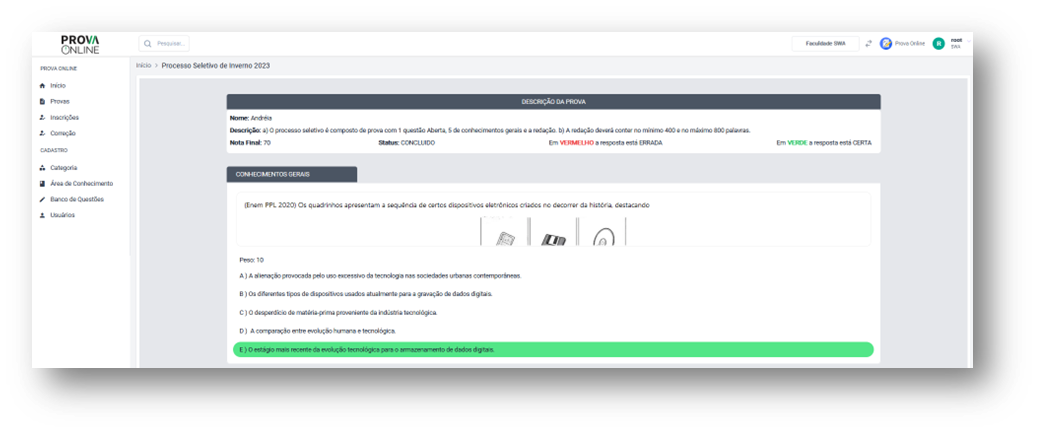Open Correção in the sidebar
The height and width of the screenshot is (433, 1038).
(63, 133)
